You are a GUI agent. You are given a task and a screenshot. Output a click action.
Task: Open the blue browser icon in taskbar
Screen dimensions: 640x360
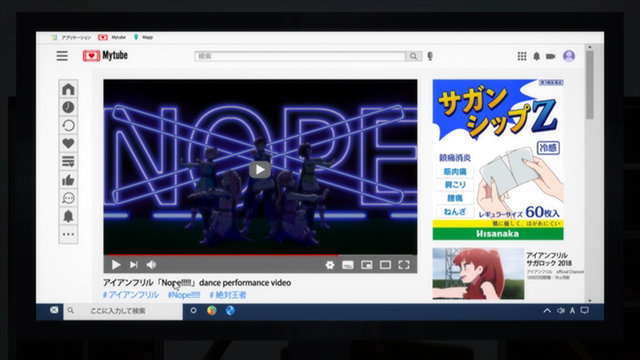point(230,311)
